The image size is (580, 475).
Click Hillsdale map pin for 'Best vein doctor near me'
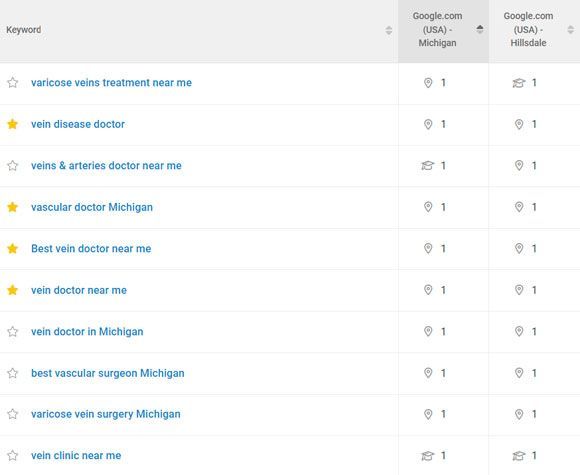click(x=519, y=248)
